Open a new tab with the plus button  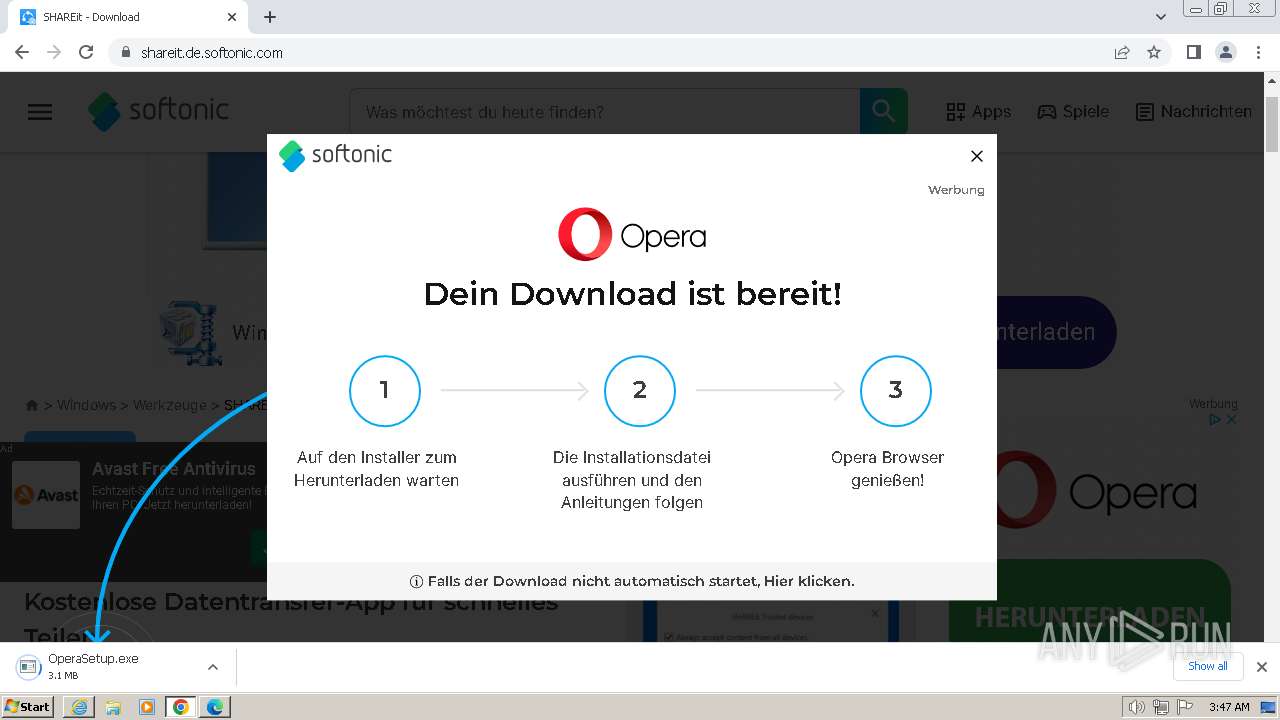pyautogui.click(x=270, y=17)
